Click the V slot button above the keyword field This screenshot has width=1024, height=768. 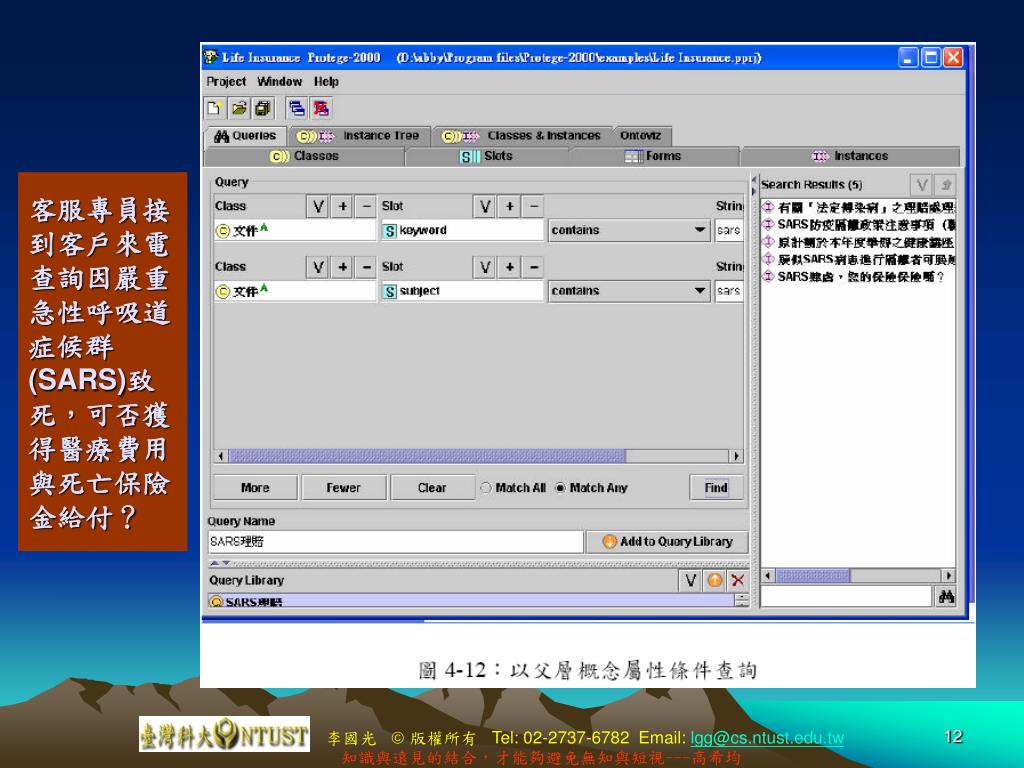coord(485,206)
